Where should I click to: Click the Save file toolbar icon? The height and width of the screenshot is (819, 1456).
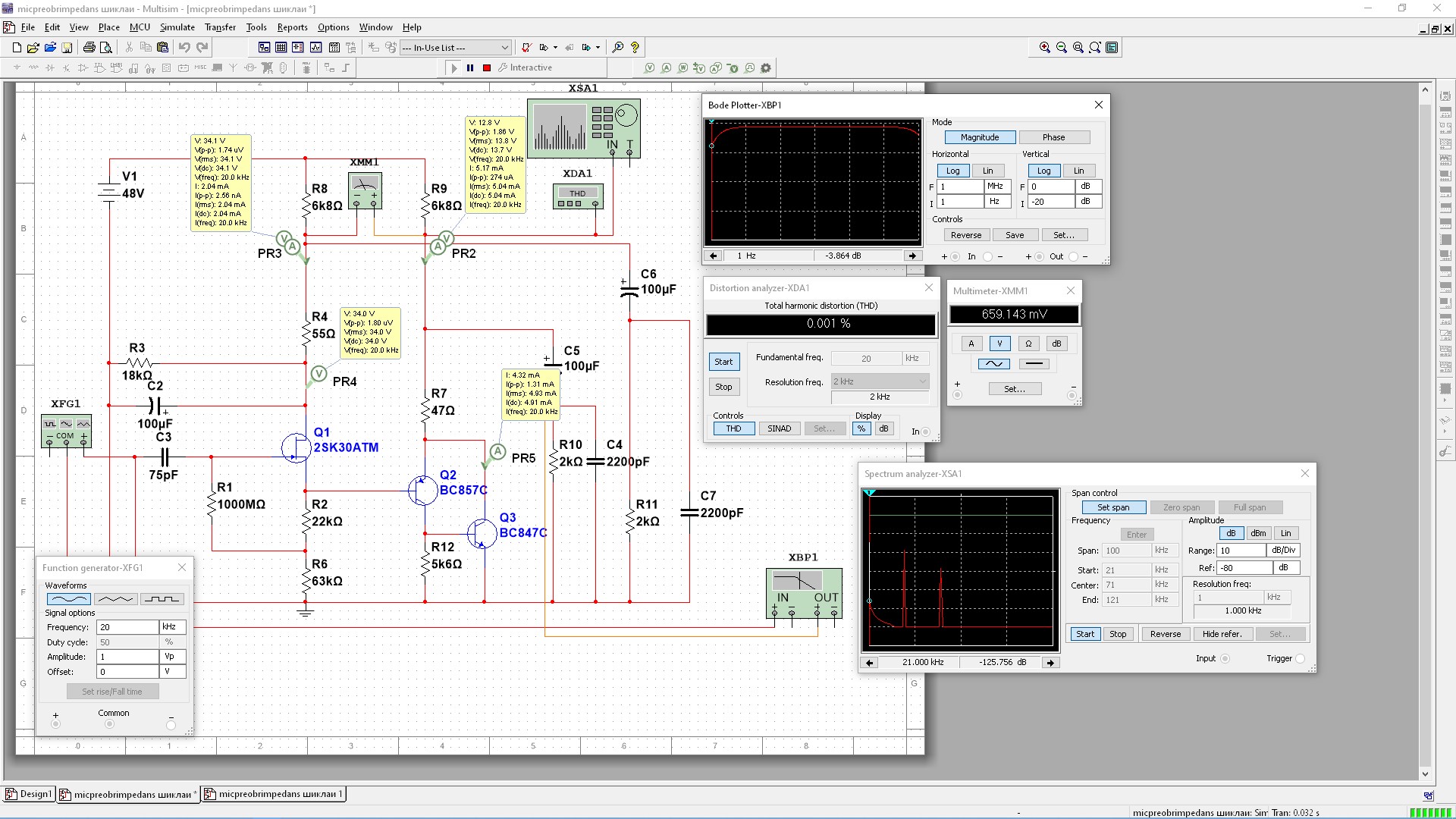coord(67,47)
